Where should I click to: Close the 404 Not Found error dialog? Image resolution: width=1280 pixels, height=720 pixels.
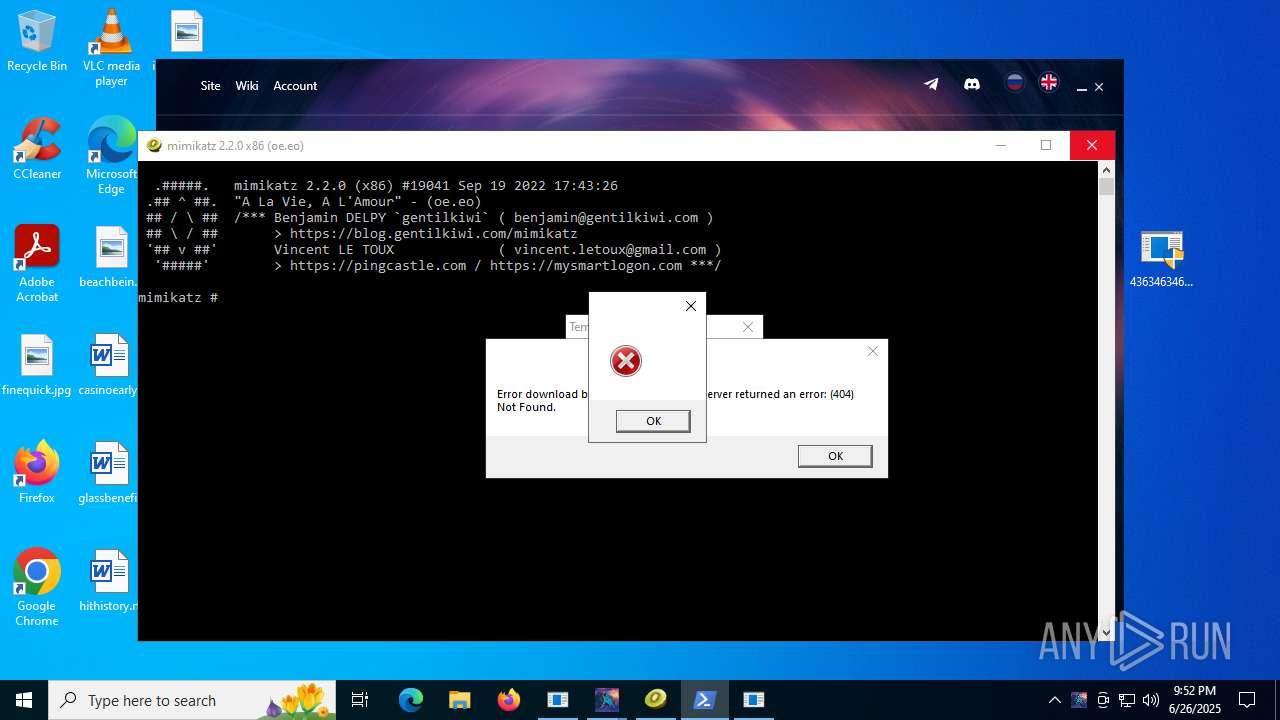click(x=873, y=351)
